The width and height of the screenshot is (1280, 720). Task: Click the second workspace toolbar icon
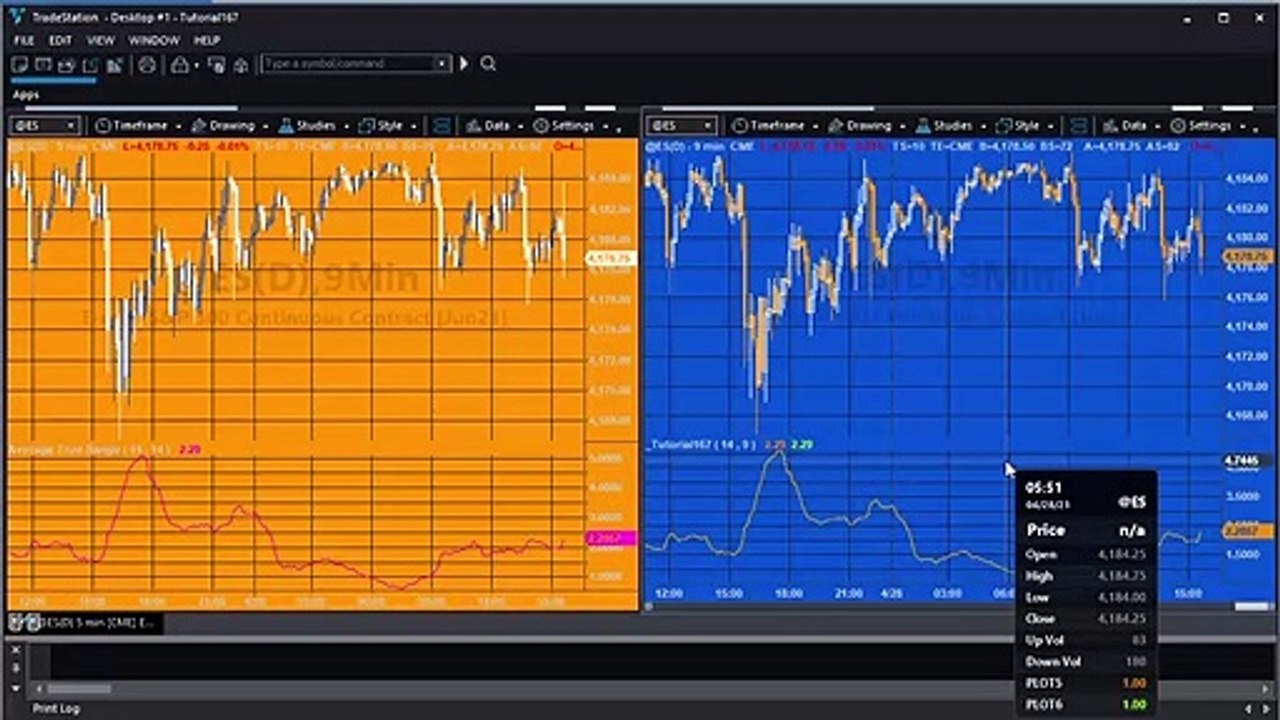point(43,65)
